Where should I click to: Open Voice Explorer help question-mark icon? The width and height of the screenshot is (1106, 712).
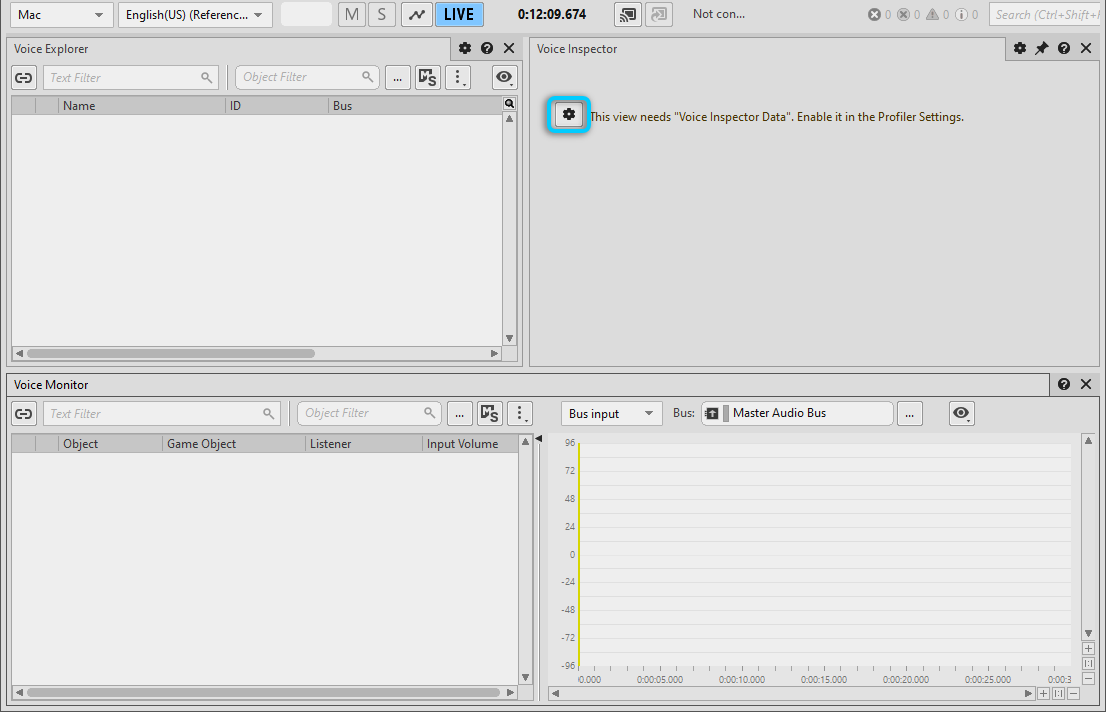pyautogui.click(x=487, y=49)
